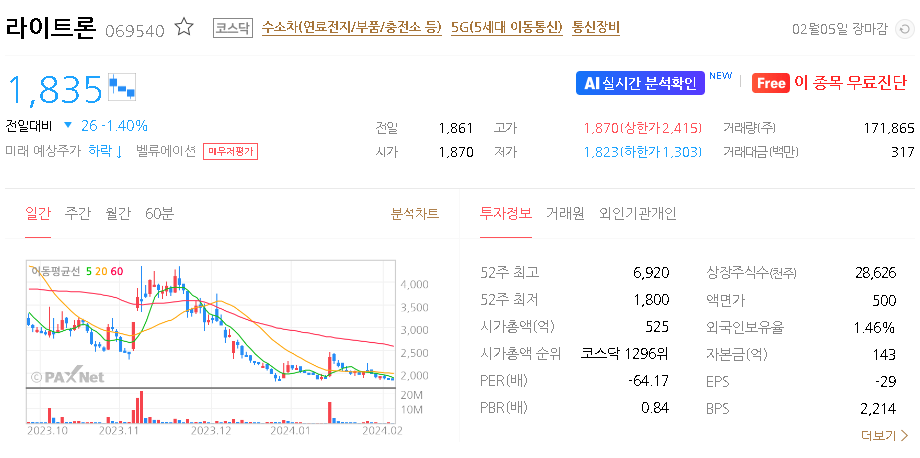Viewport: 920px width, 458px height.
Task: Click the 자본금(억) value 143
Action: click(x=885, y=354)
